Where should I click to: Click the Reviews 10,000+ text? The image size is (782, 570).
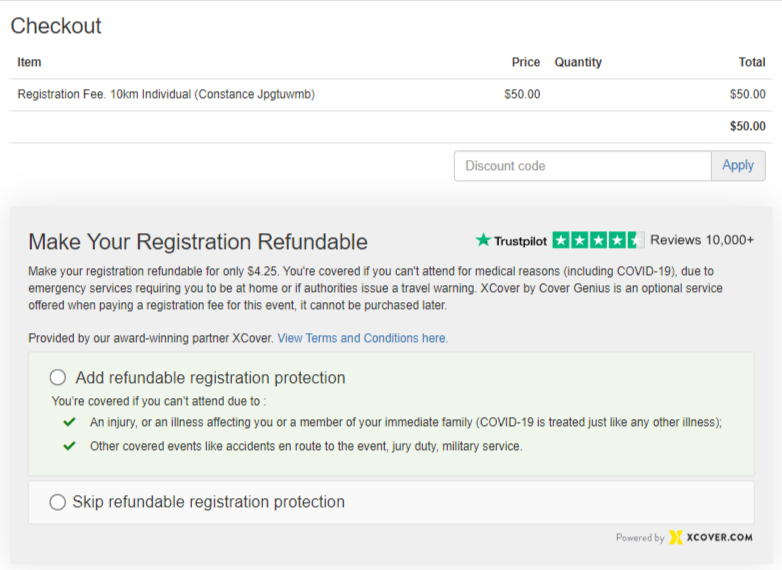coord(702,240)
